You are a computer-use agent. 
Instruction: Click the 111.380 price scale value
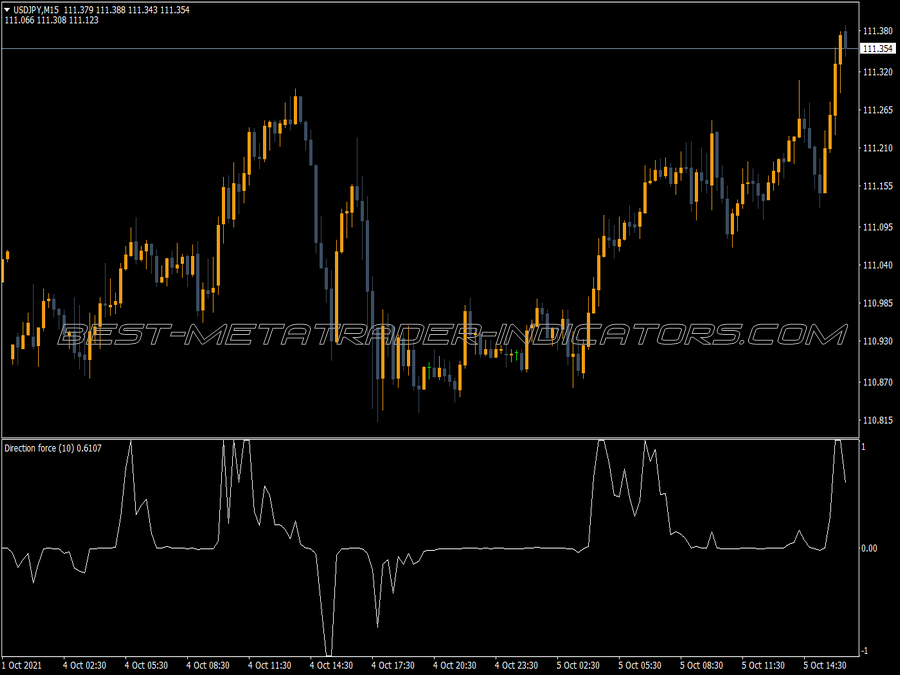[878, 31]
